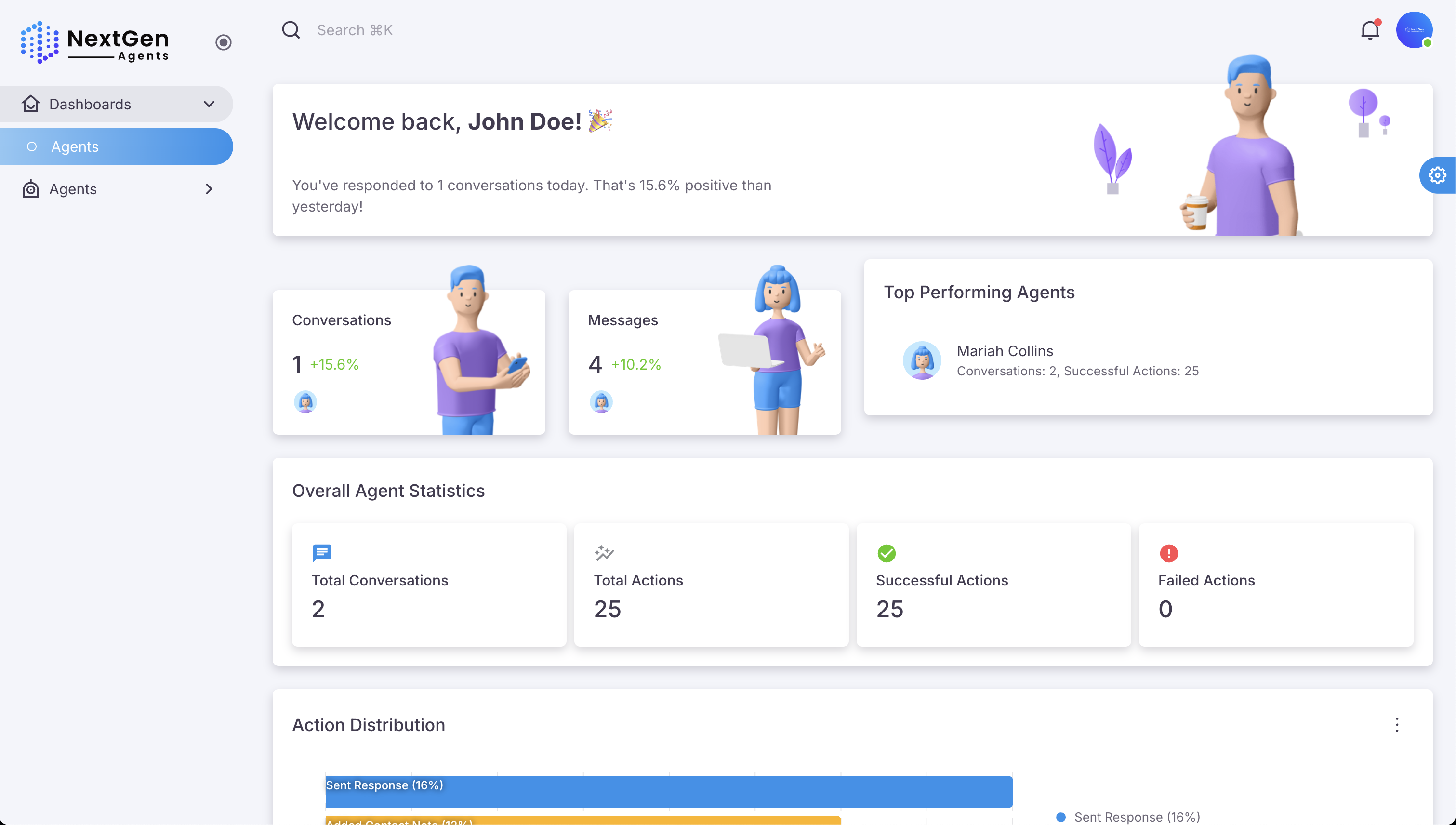Toggle the Sent Response legend dot
1456x825 pixels.
point(1061,816)
